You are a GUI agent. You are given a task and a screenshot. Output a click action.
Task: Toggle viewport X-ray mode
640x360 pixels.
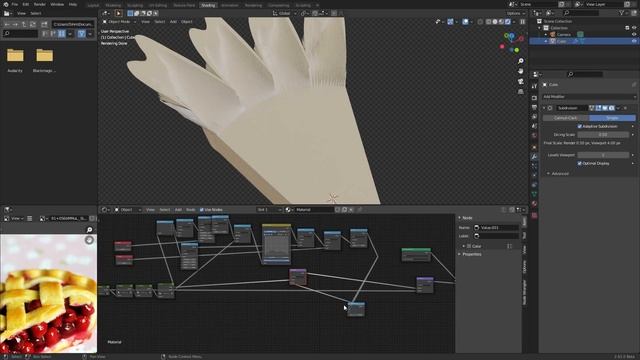pyautogui.click(x=480, y=22)
